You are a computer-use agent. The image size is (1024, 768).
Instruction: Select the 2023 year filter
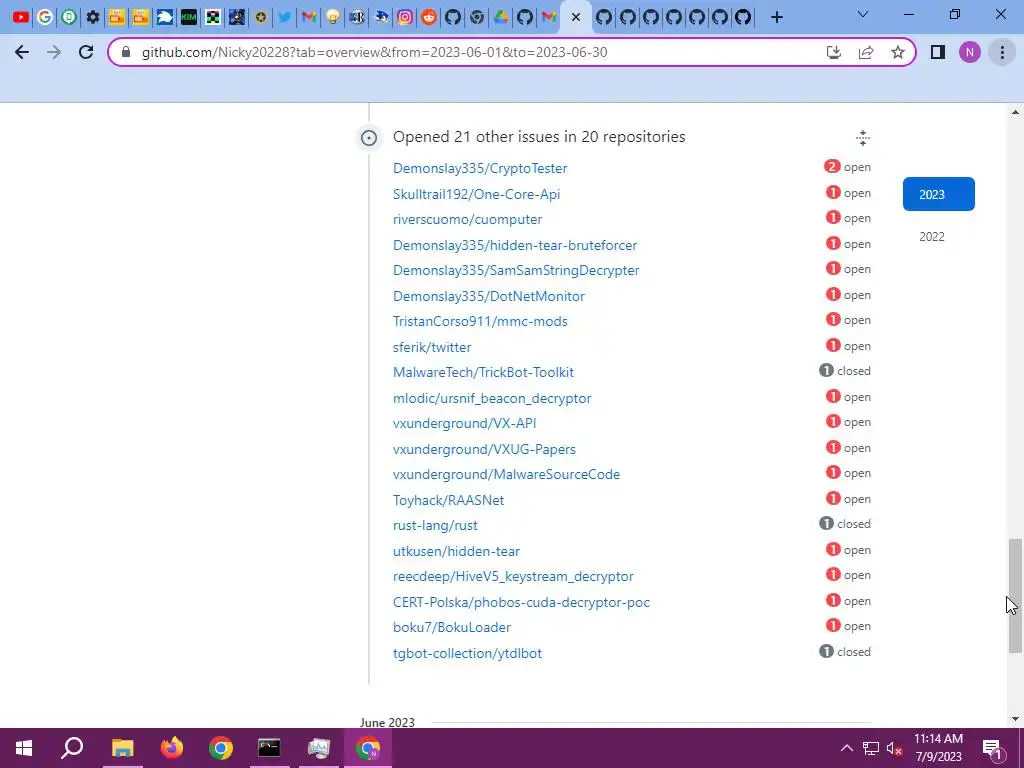[938, 194]
